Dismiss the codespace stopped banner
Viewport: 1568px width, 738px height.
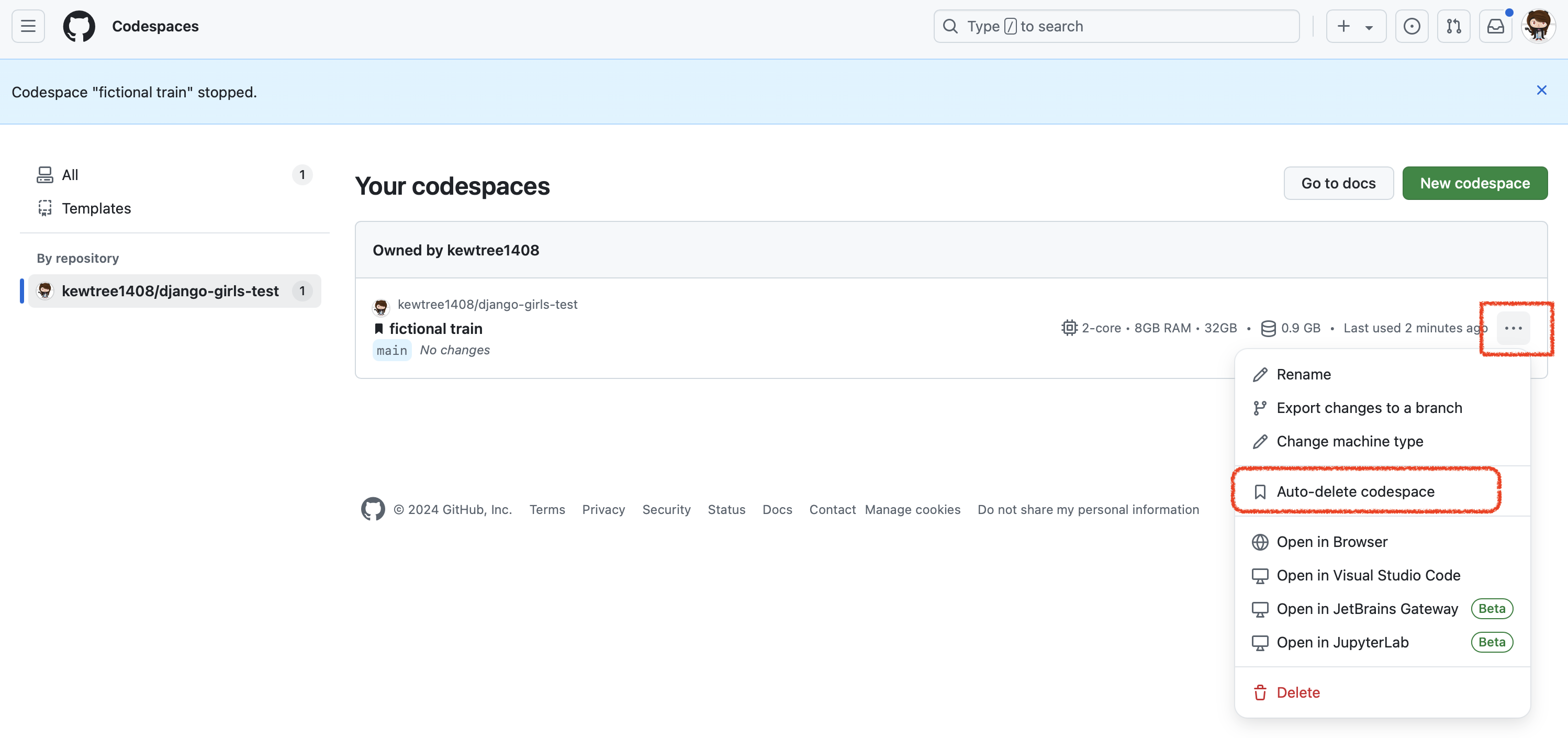click(1541, 91)
